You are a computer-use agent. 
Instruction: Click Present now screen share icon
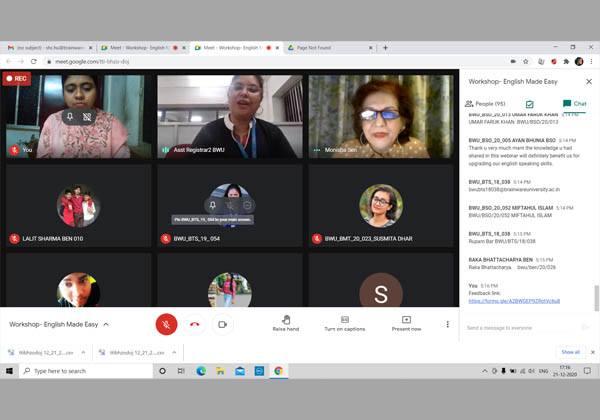click(x=406, y=322)
